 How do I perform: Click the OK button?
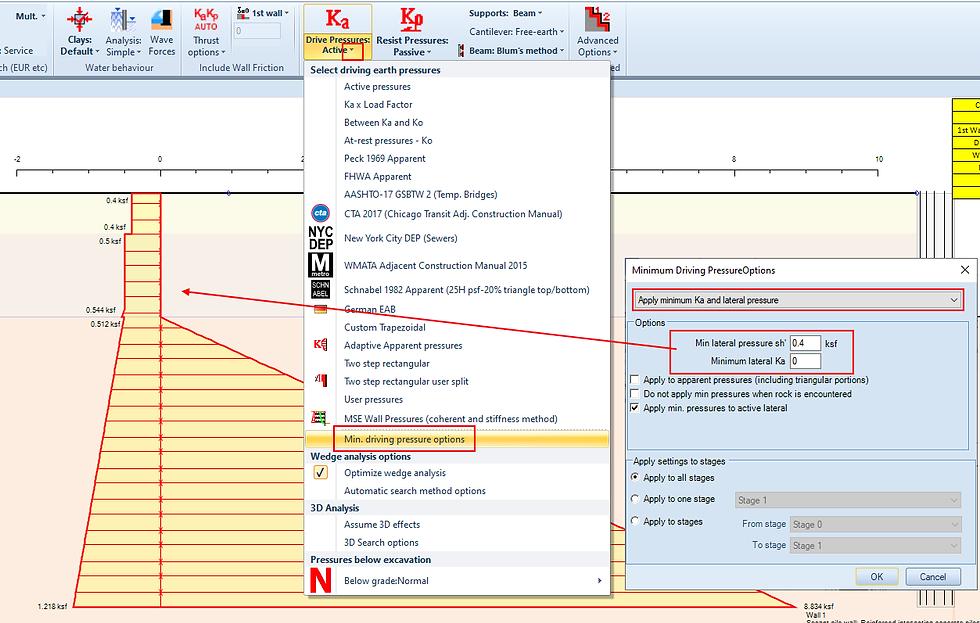(x=877, y=577)
